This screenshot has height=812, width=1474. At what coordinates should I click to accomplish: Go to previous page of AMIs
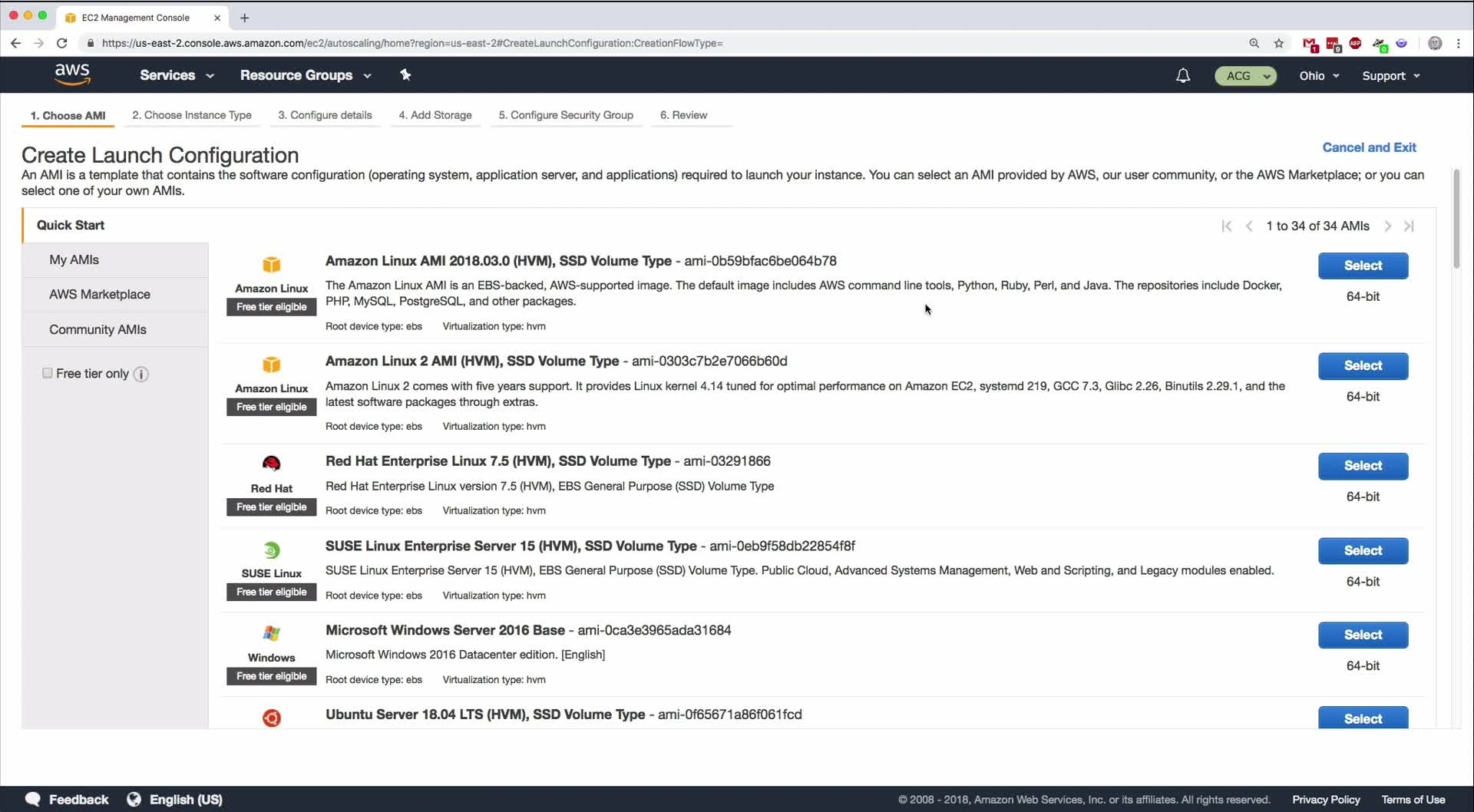(1249, 226)
